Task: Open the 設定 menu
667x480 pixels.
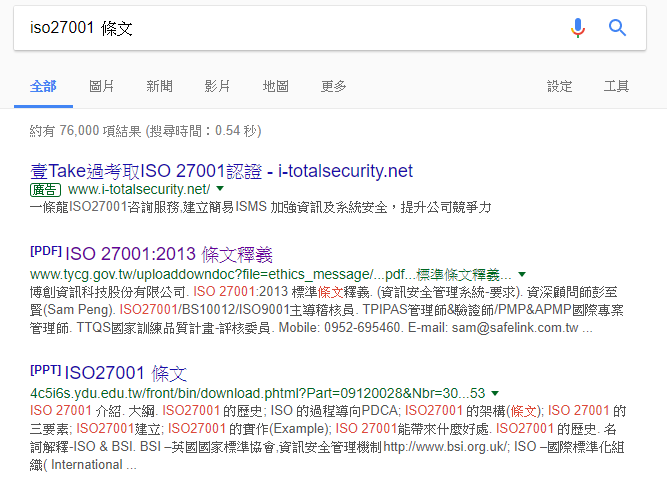Action: click(559, 86)
